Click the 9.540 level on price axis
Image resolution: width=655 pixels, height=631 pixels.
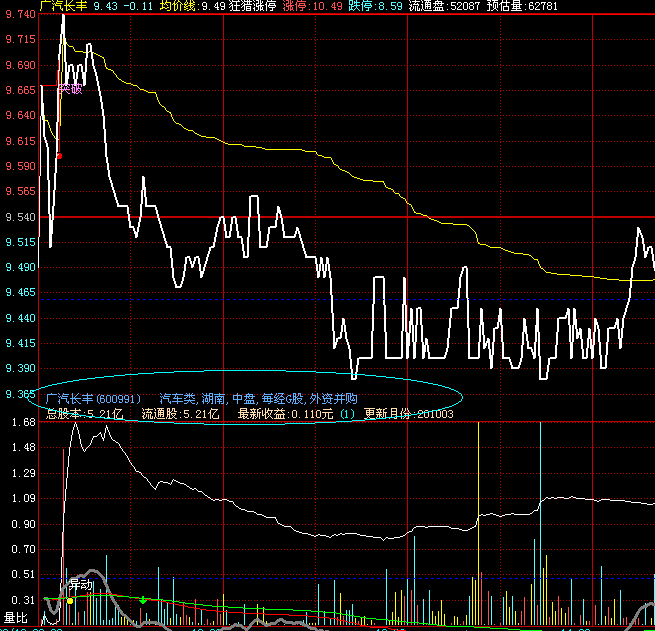tap(20, 217)
